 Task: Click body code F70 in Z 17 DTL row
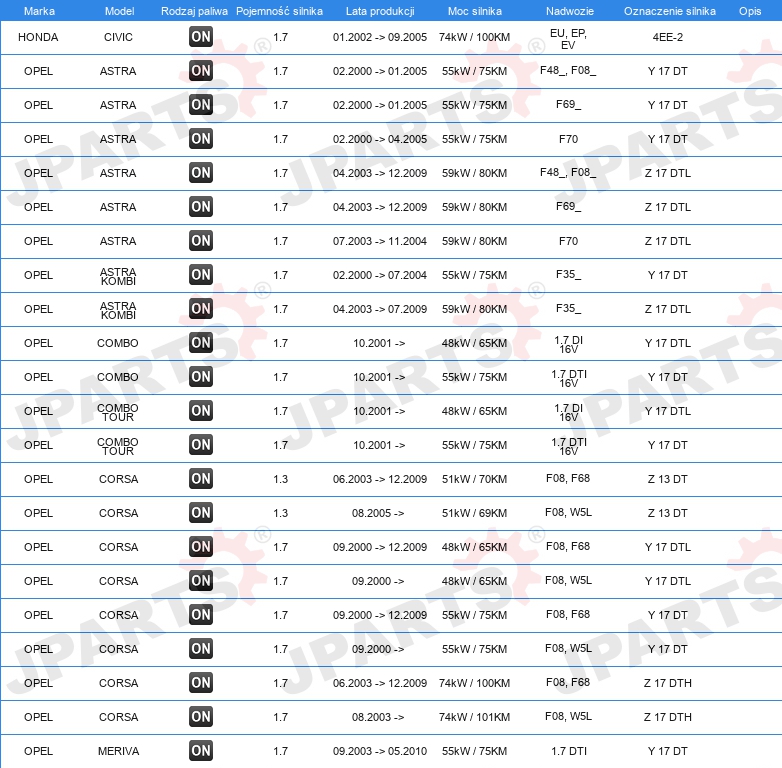568,241
